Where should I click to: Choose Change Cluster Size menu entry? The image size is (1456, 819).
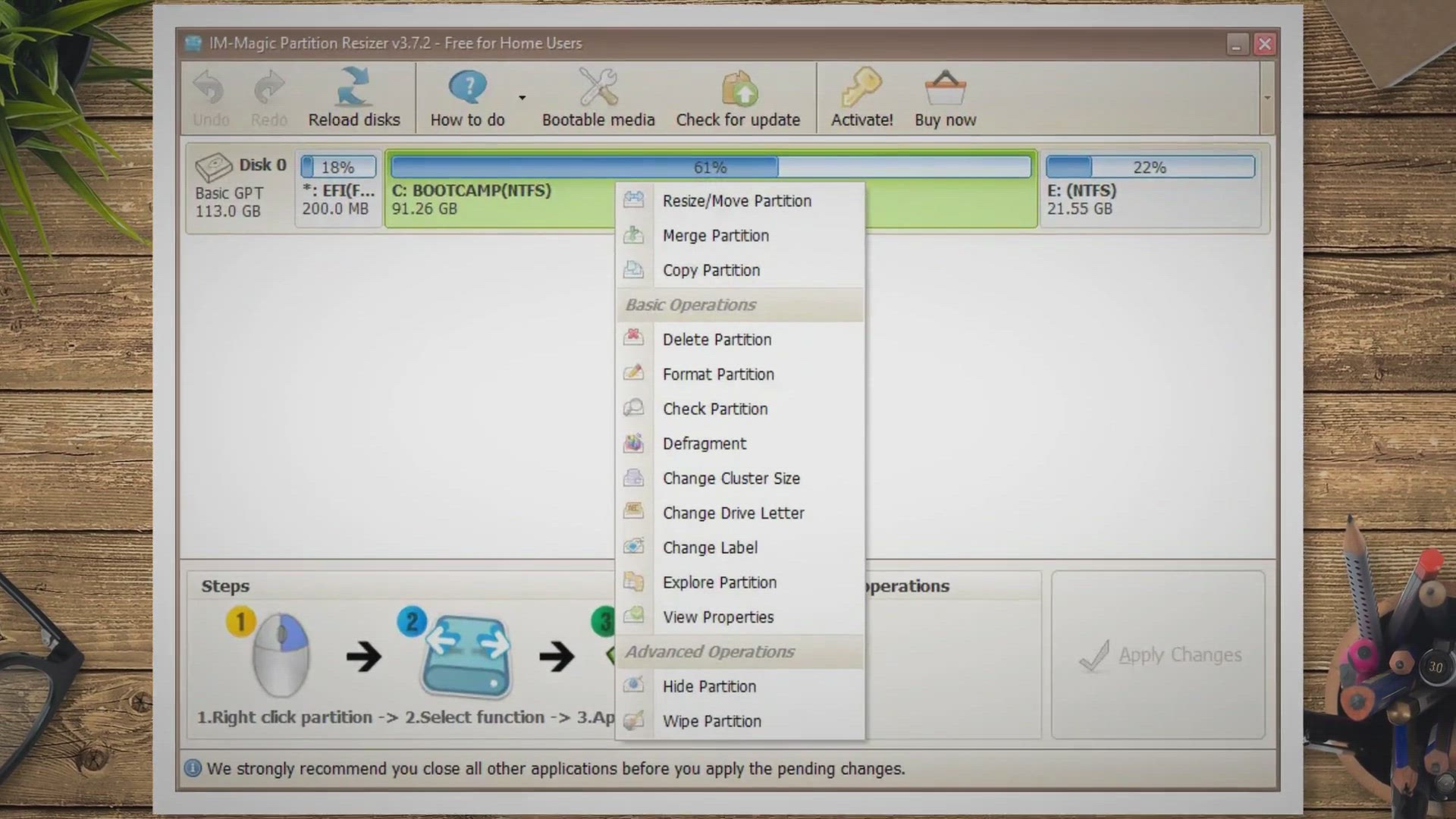739,479
